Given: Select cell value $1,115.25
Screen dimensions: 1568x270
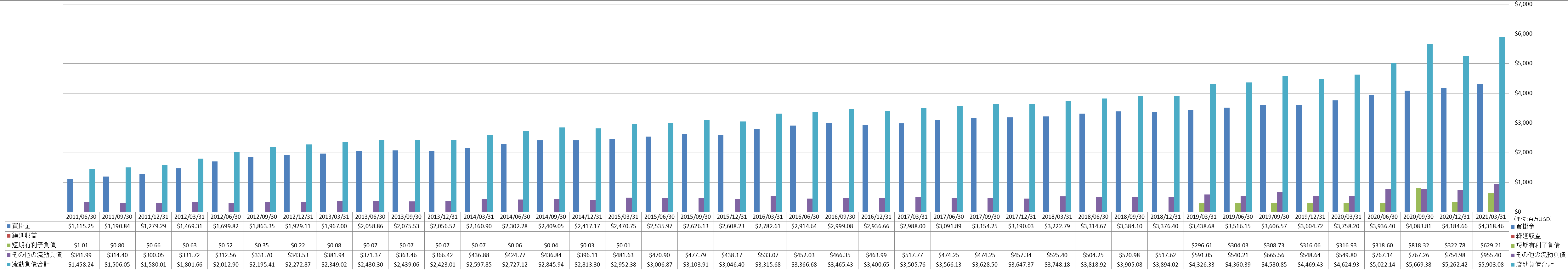Looking at the screenshot, I should click(x=81, y=226).
